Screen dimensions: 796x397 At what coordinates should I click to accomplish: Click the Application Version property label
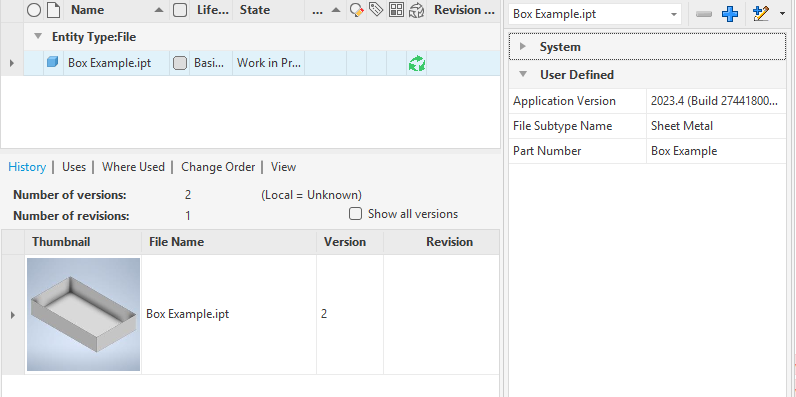564,101
